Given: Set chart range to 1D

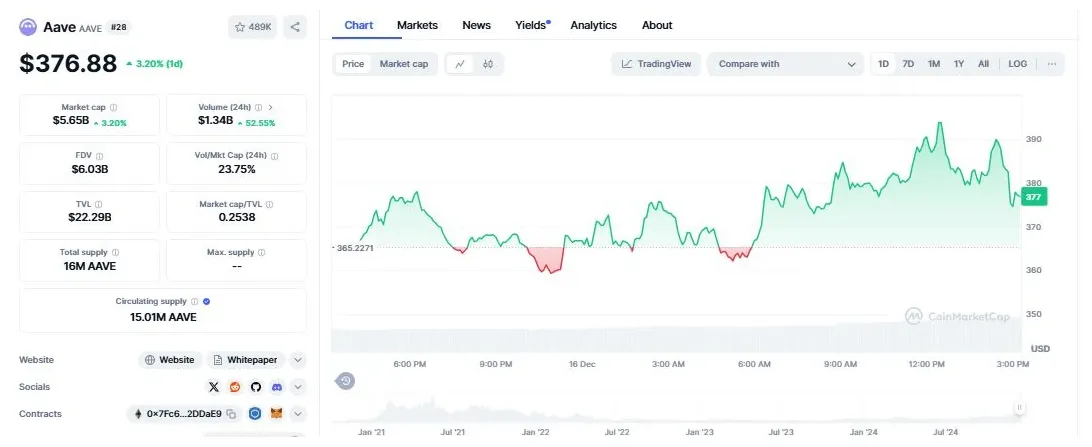Looking at the screenshot, I should point(883,64).
